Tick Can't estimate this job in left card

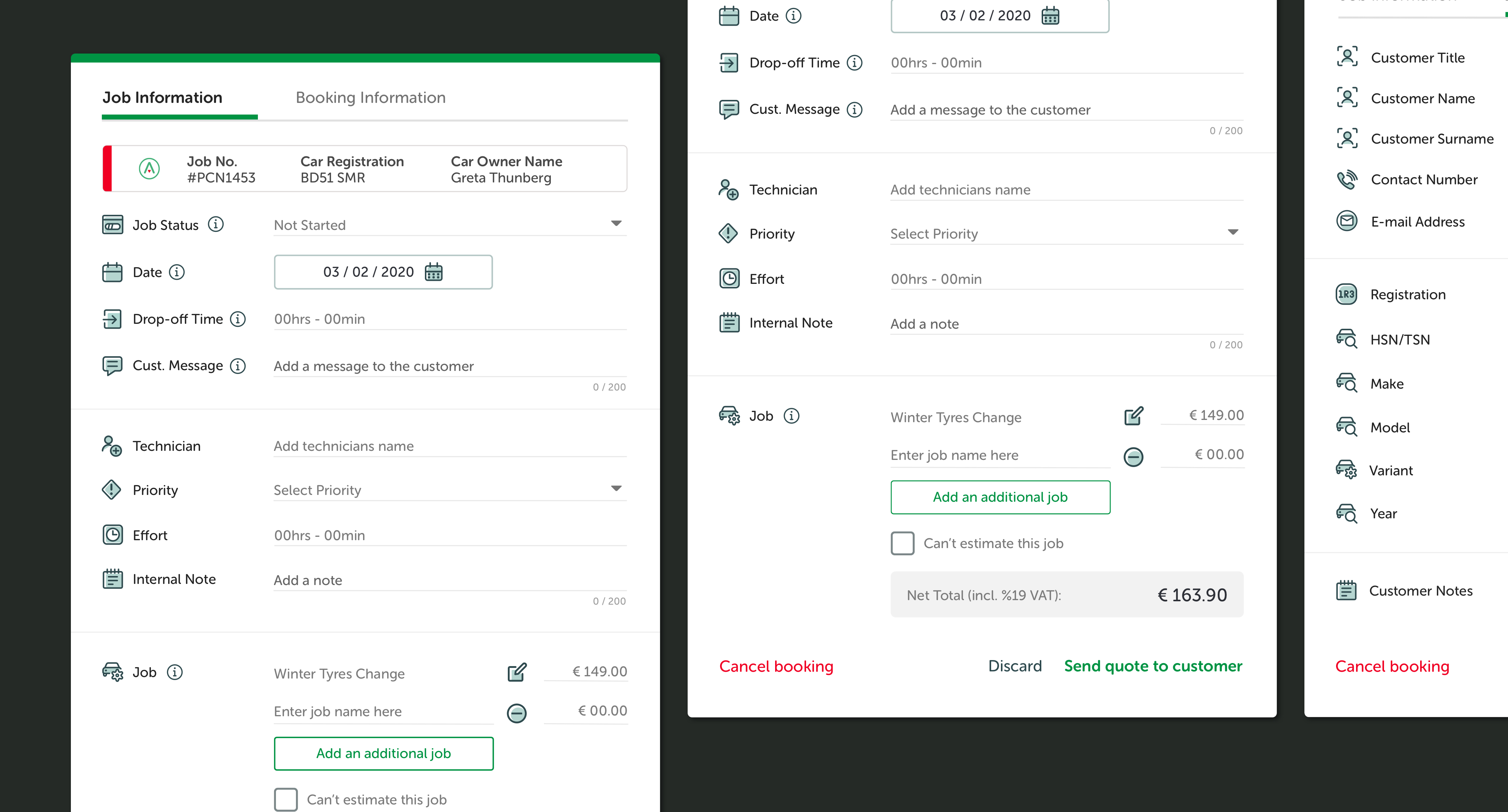click(286, 799)
